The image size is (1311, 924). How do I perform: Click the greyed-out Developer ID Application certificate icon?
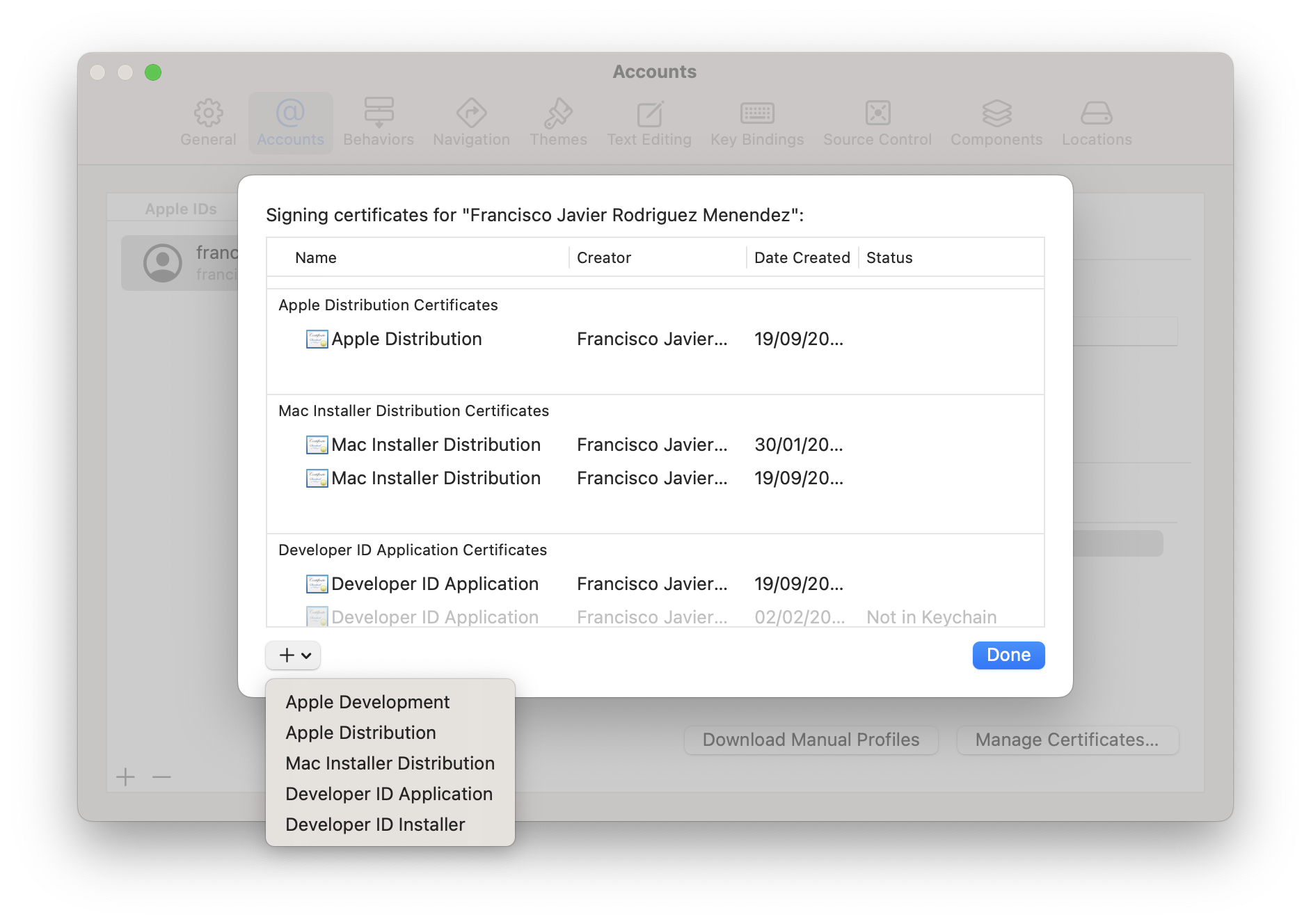[x=317, y=617]
